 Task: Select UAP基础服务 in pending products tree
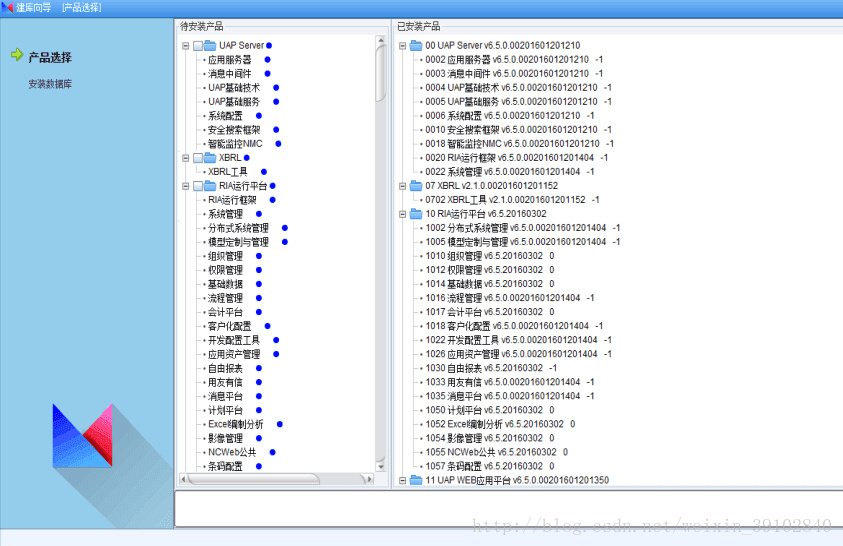pos(234,102)
